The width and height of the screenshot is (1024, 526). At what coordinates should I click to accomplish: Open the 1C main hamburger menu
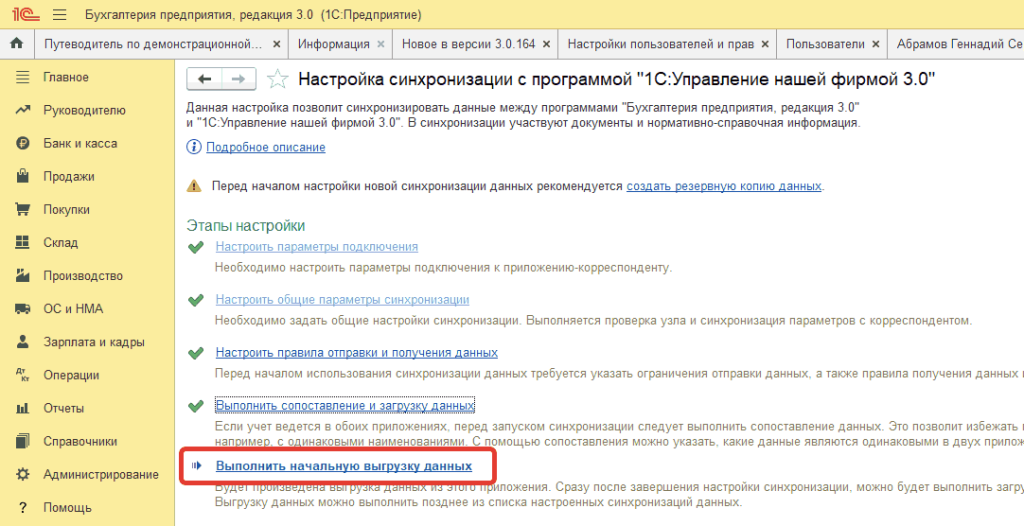click(59, 14)
